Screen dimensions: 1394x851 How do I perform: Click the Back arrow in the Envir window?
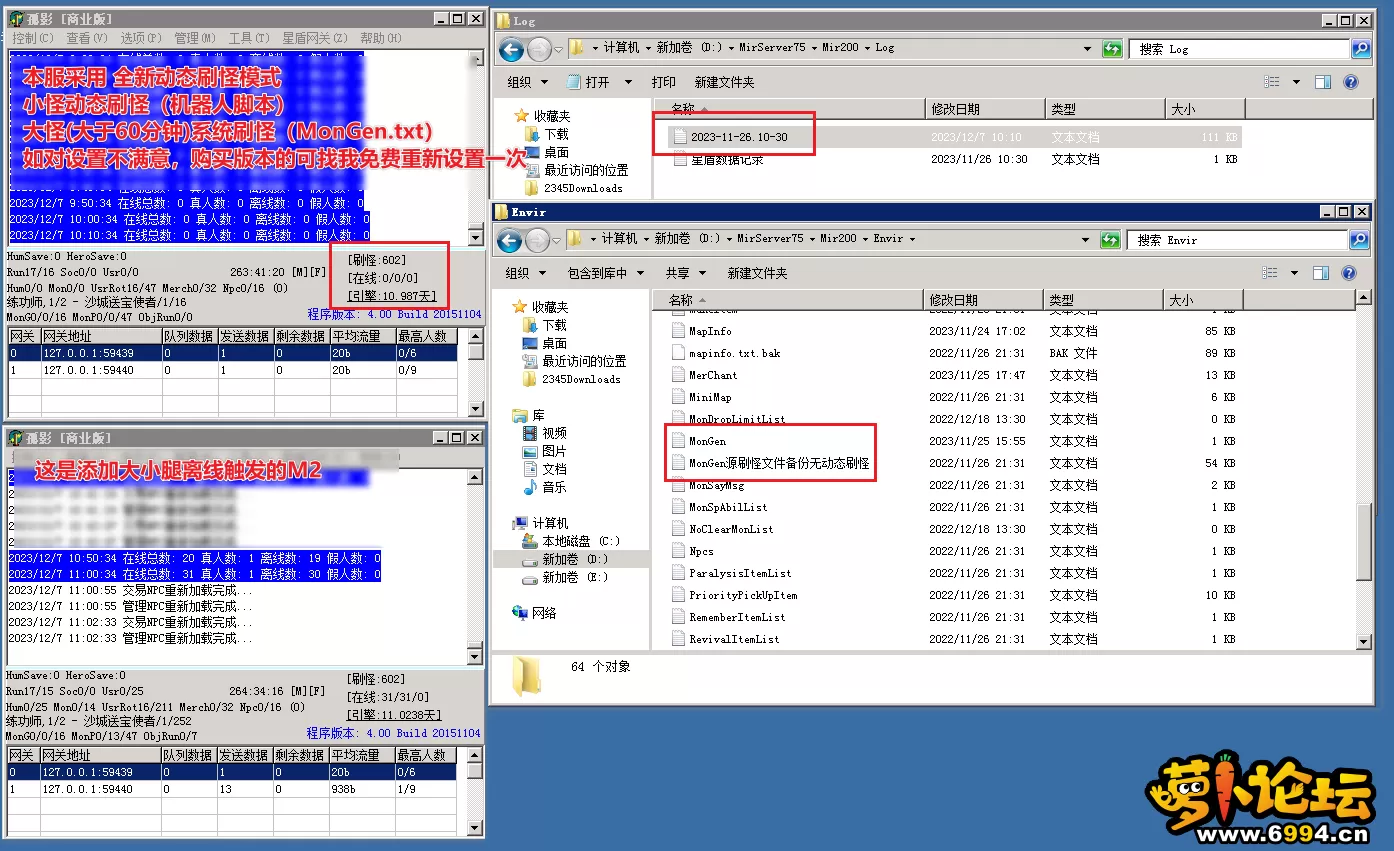point(511,240)
